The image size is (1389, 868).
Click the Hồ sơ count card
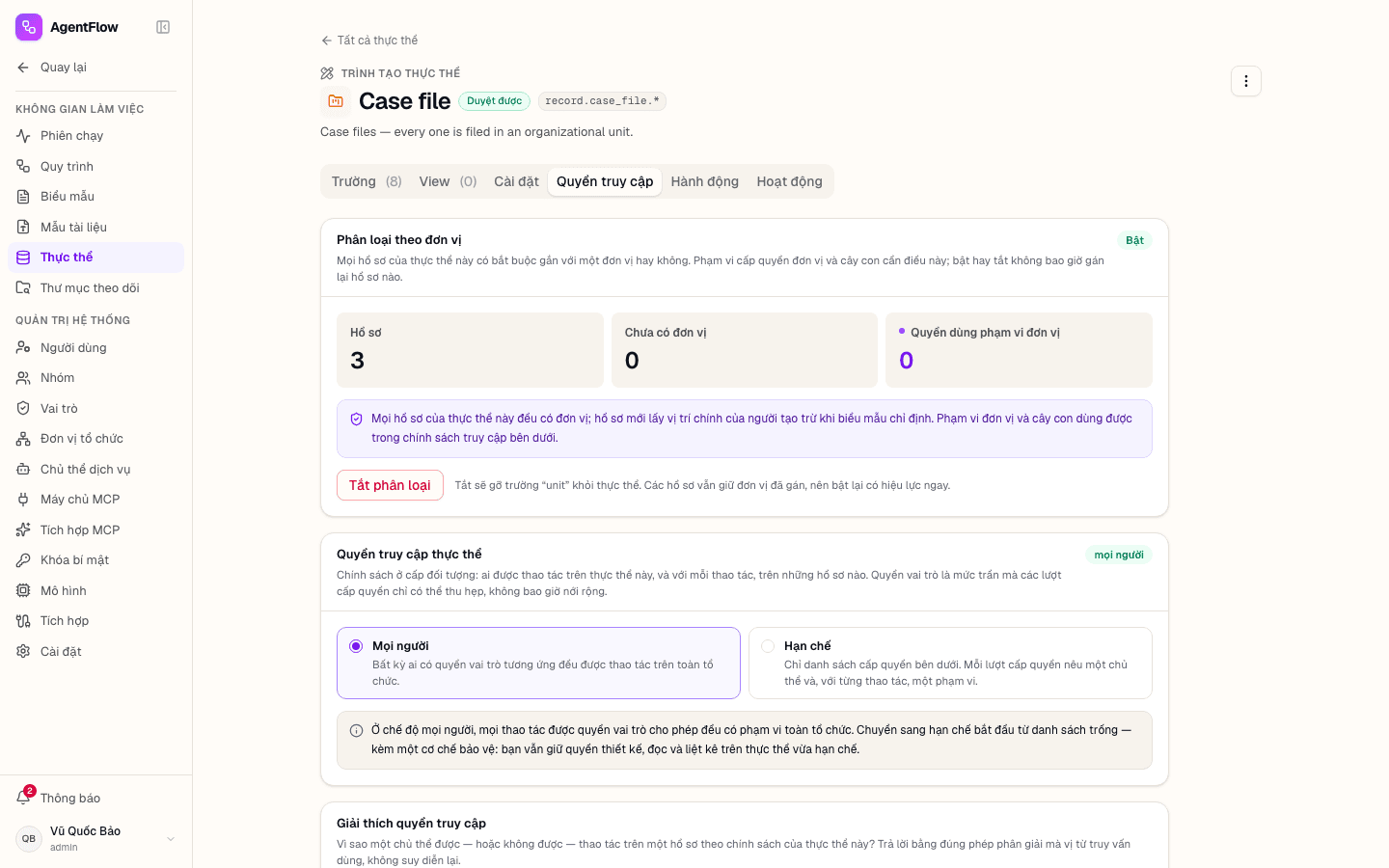470,350
